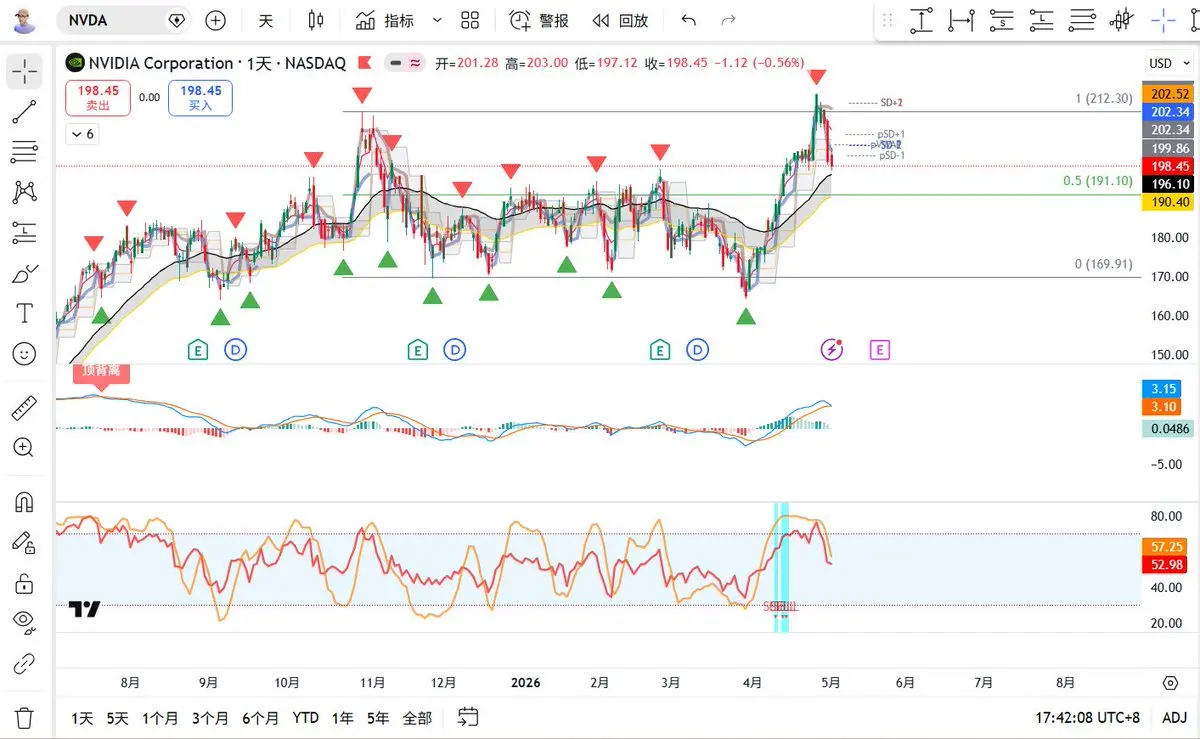Select the date range tool in floating toolbar
The width and height of the screenshot is (1200, 739).
pyautogui.click(x=961, y=19)
